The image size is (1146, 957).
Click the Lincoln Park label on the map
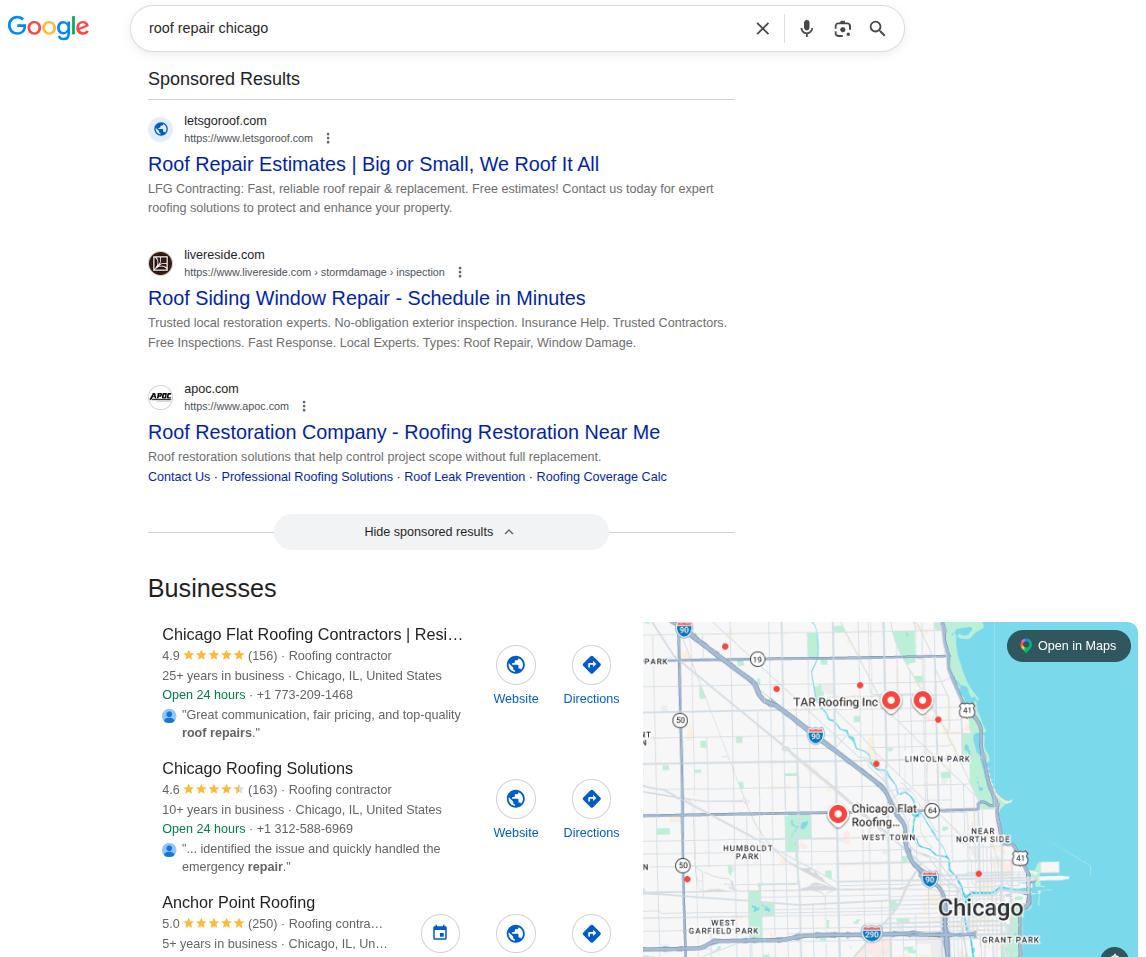[x=937, y=759]
